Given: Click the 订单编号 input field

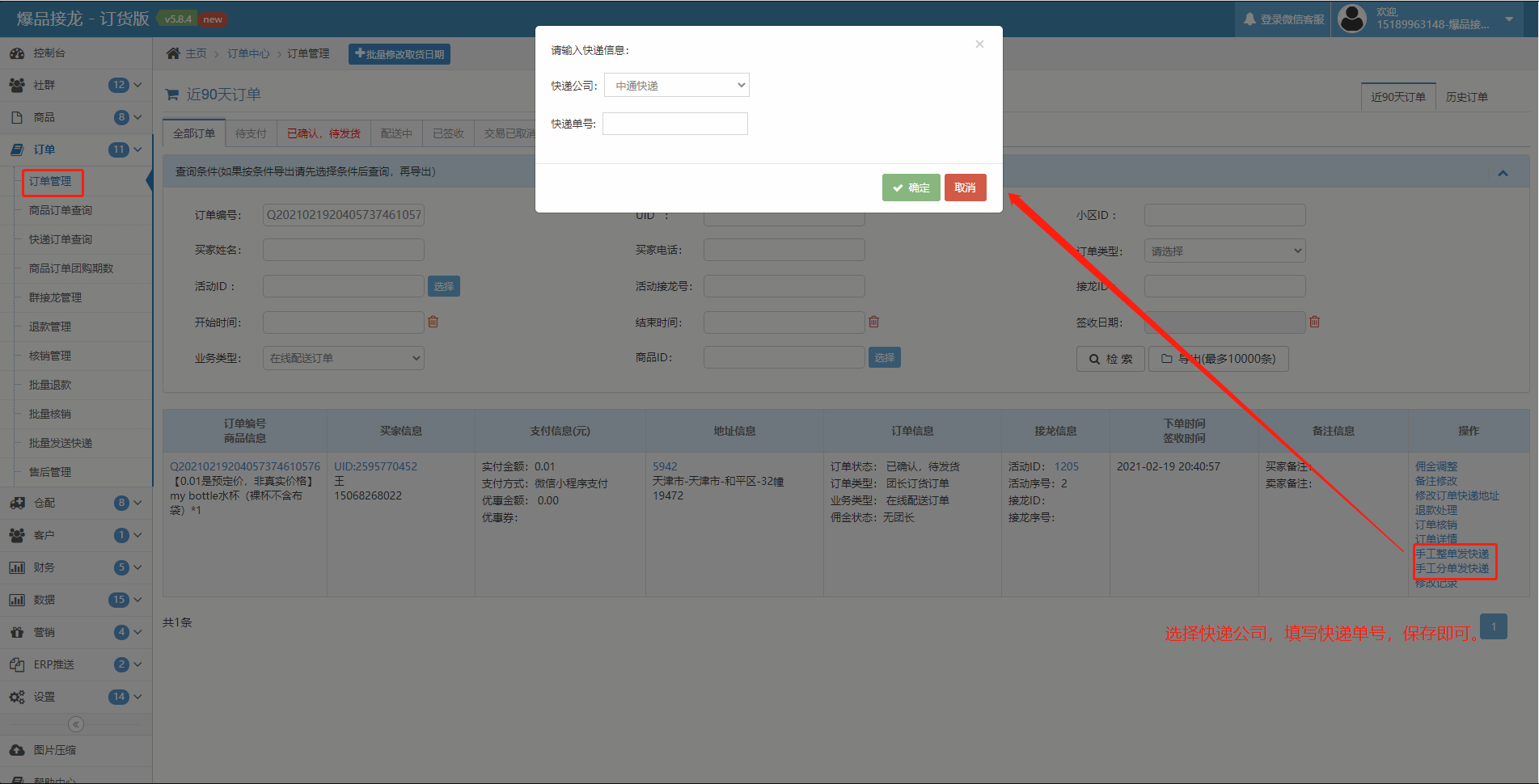Looking at the screenshot, I should point(344,215).
